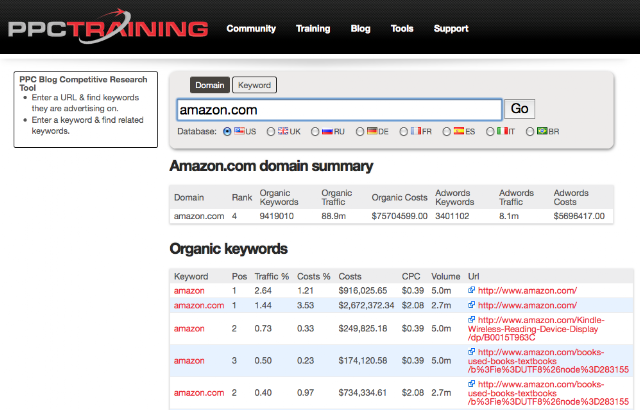Open external link icon in $734,334.61 row
Viewport: 640px width, 410px height.
tap(471, 383)
